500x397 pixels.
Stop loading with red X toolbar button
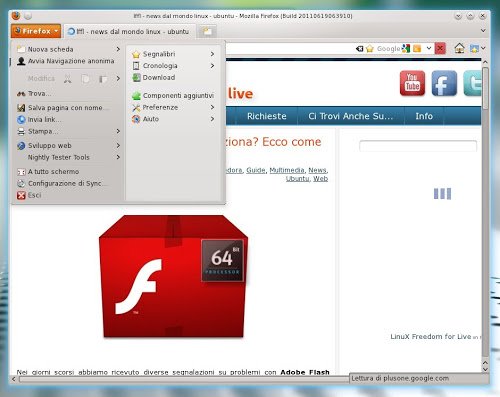coord(440,49)
